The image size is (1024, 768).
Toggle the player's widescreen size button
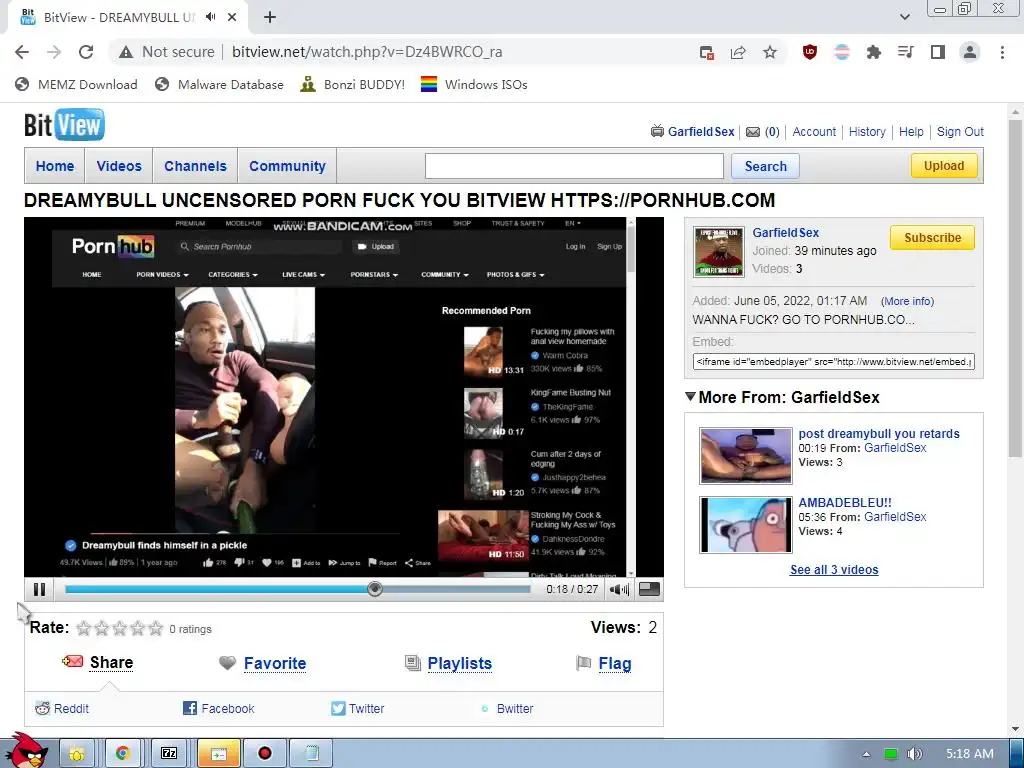tap(648, 589)
